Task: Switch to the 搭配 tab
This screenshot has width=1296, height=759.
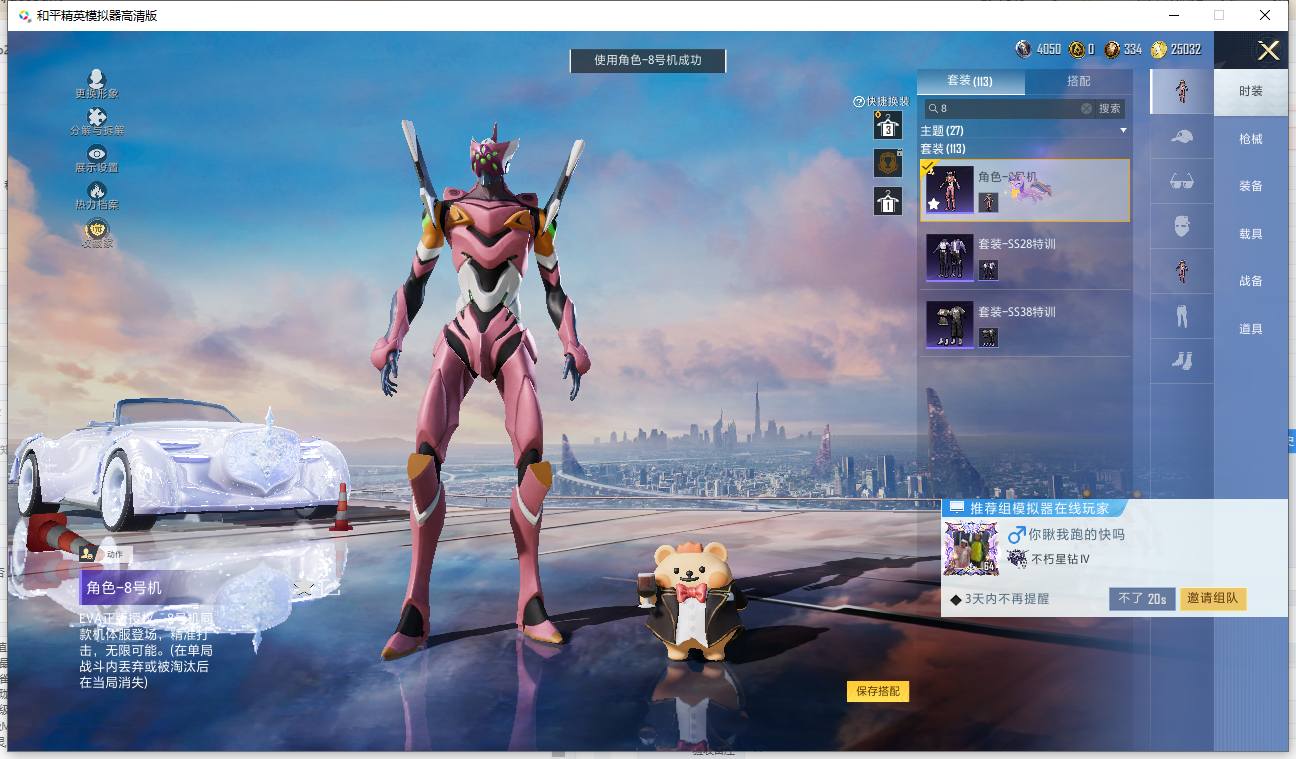Action: 1079,81
